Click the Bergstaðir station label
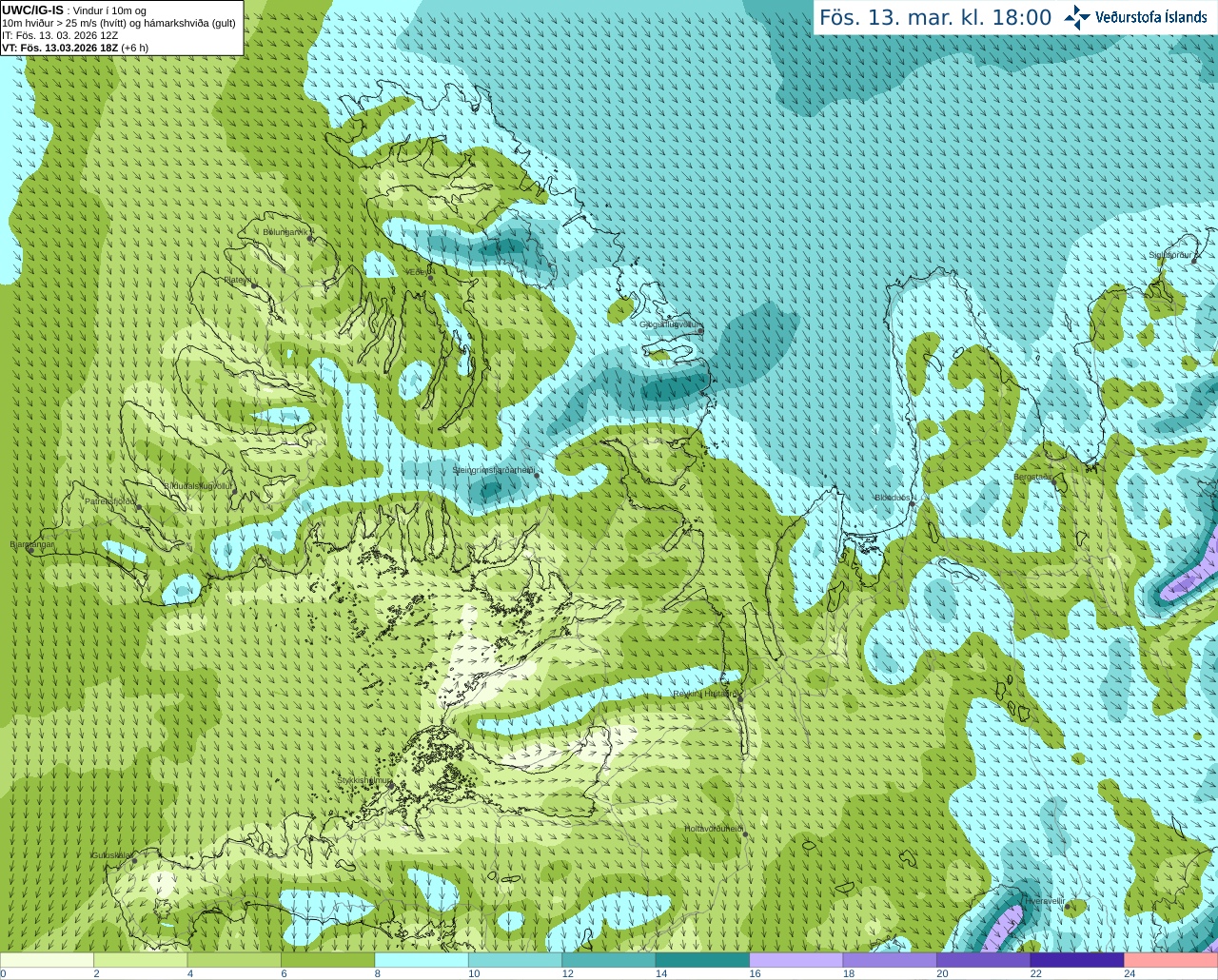This screenshot has height=980, width=1218. click(1033, 477)
